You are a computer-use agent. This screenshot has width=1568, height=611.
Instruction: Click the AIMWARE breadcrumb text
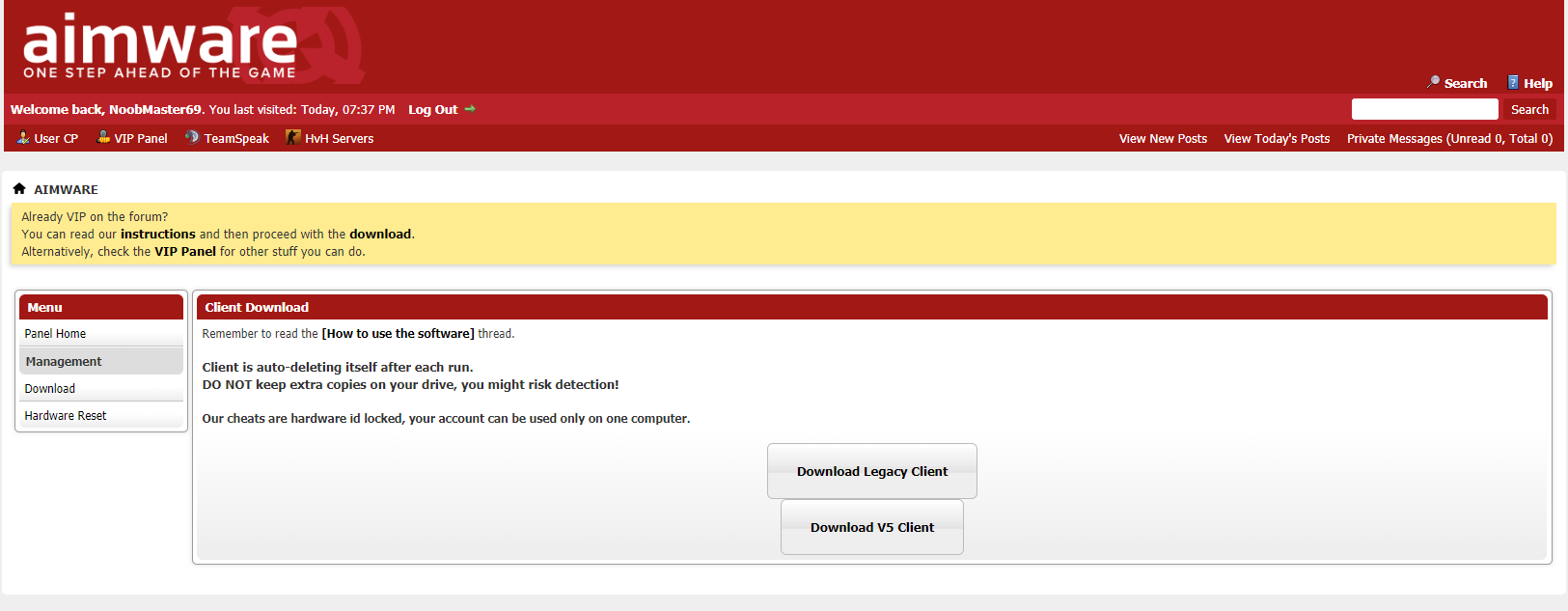pos(66,190)
